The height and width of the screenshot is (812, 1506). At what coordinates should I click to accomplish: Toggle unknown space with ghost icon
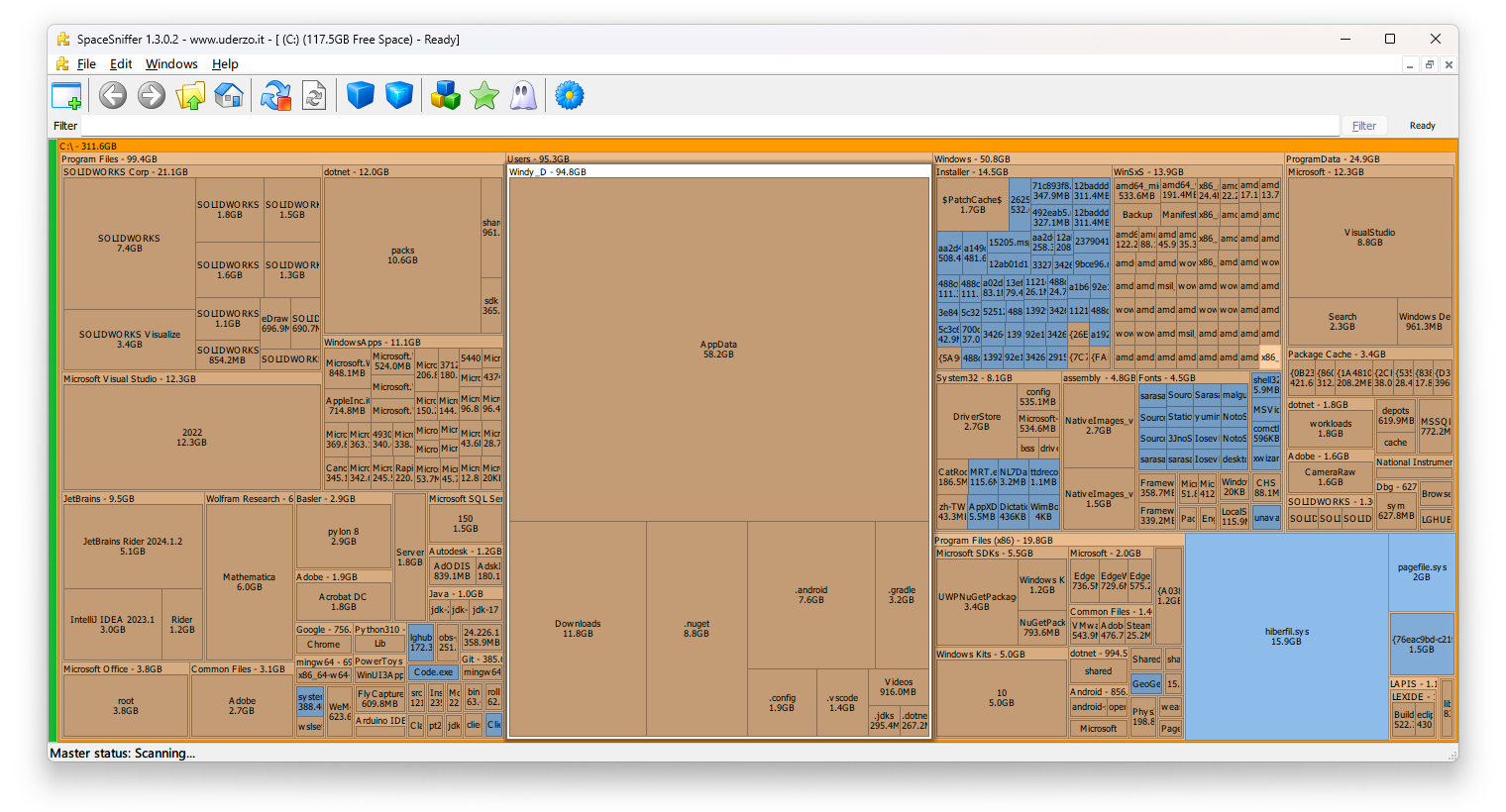pyautogui.click(x=523, y=96)
